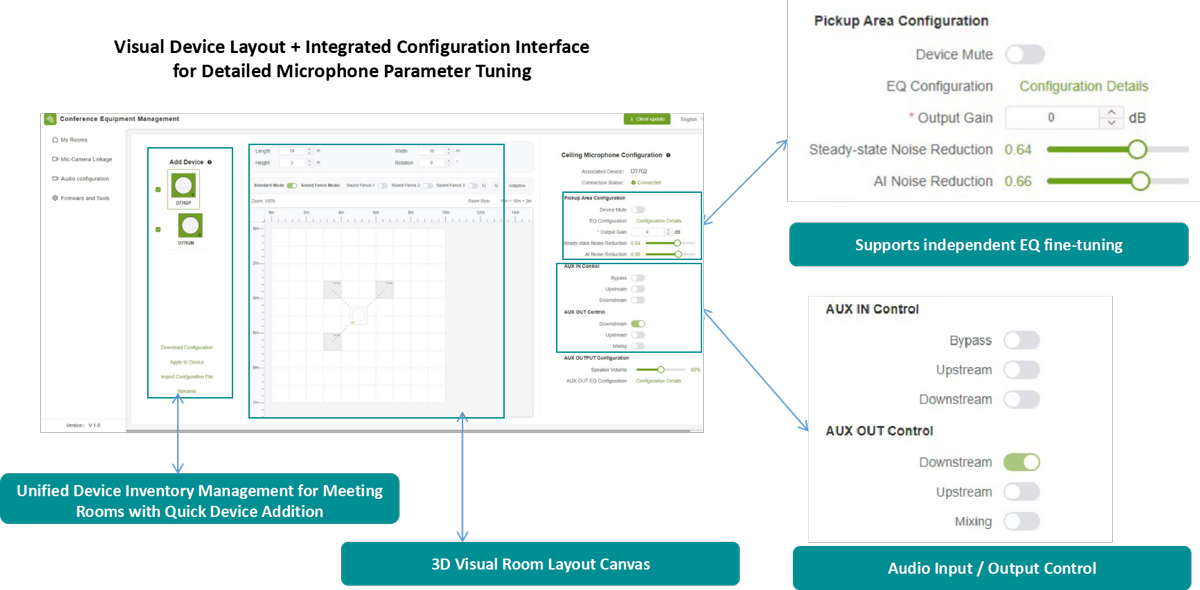Click the green Client update button
The height and width of the screenshot is (590, 1200).
pyautogui.click(x=647, y=119)
